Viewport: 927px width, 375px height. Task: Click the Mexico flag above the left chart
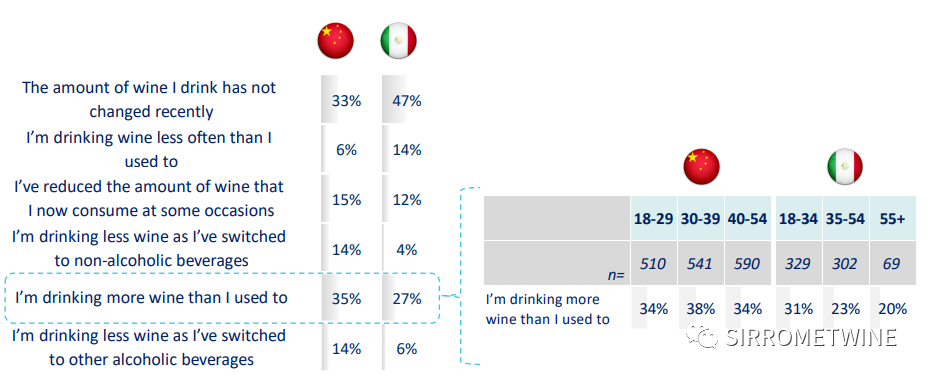coord(398,41)
